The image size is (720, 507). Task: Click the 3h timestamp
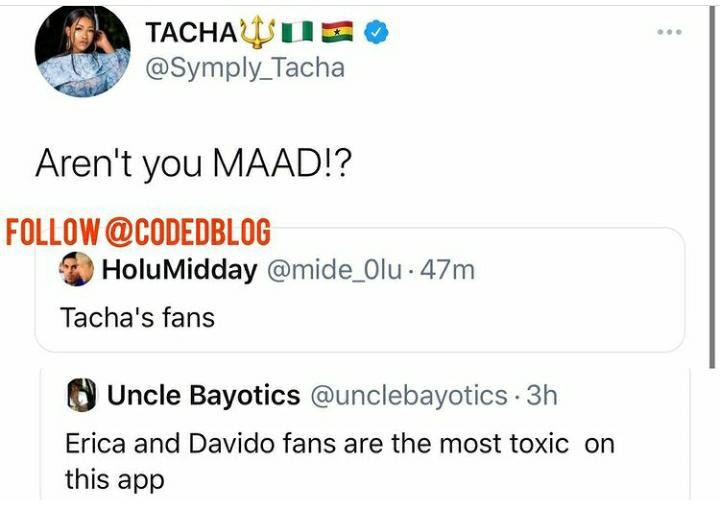point(542,396)
